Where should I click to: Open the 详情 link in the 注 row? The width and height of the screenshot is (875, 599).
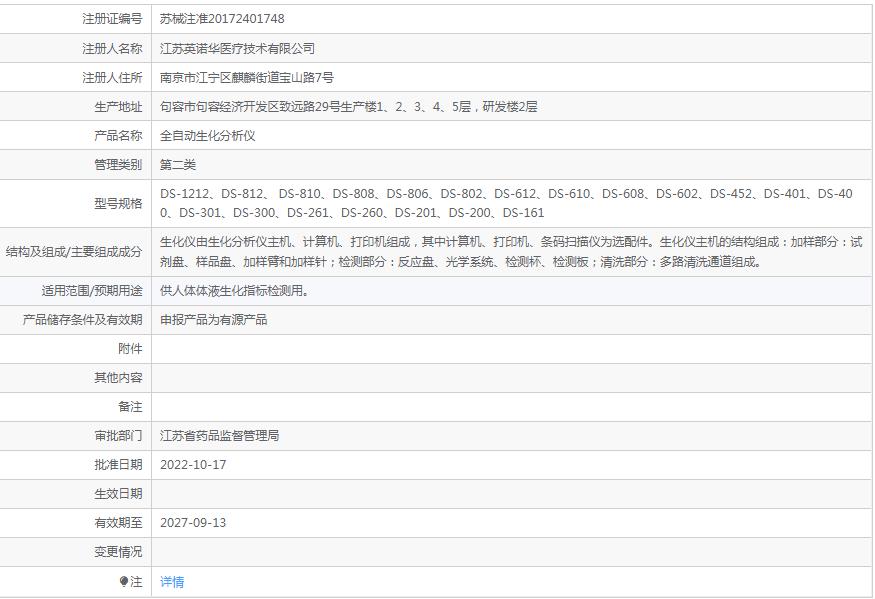pos(172,582)
